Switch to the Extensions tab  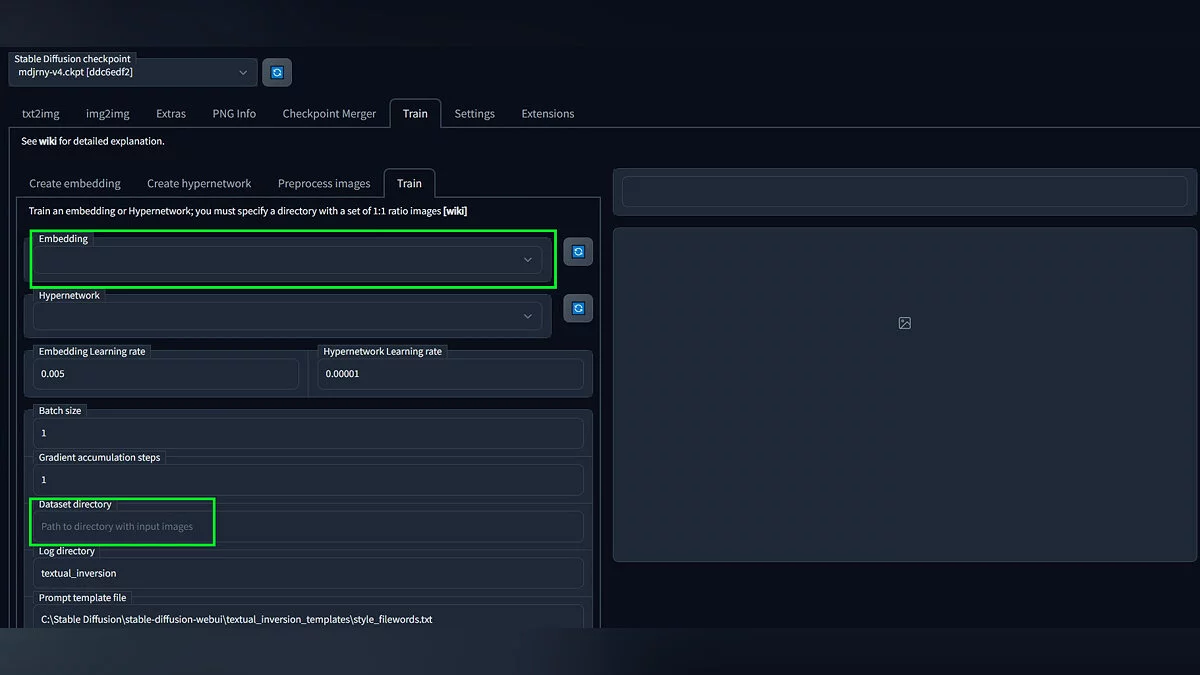click(x=547, y=114)
